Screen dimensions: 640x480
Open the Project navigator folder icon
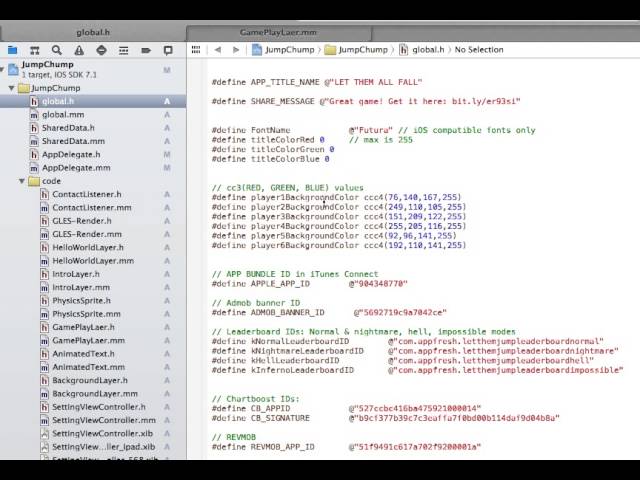tap(13, 50)
